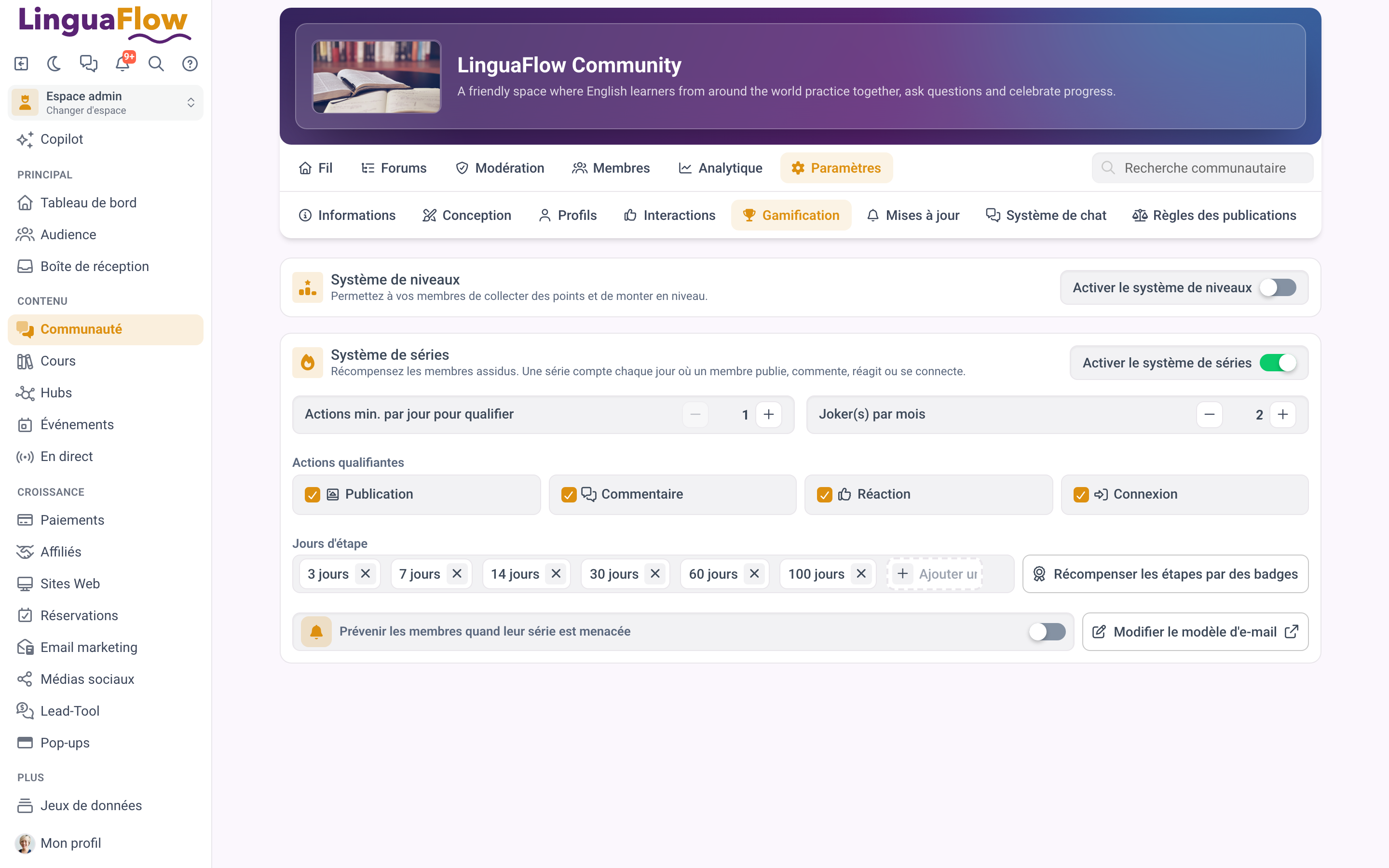The image size is (1389, 868).
Task: Remove the 60 jours milestone
Action: pos(754,574)
